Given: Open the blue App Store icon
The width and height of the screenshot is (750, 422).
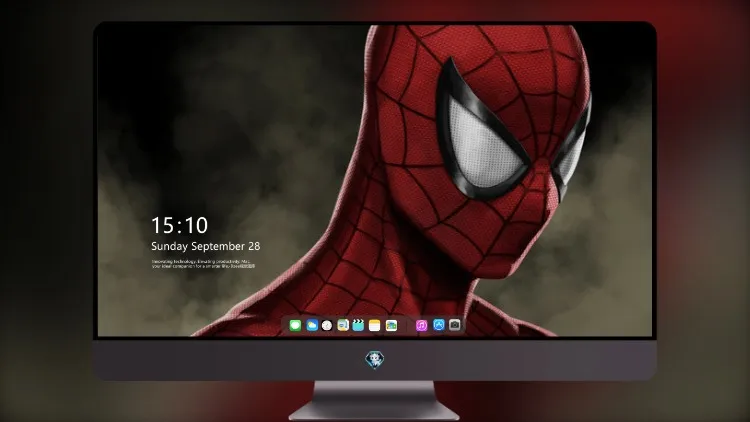Looking at the screenshot, I should 439,325.
